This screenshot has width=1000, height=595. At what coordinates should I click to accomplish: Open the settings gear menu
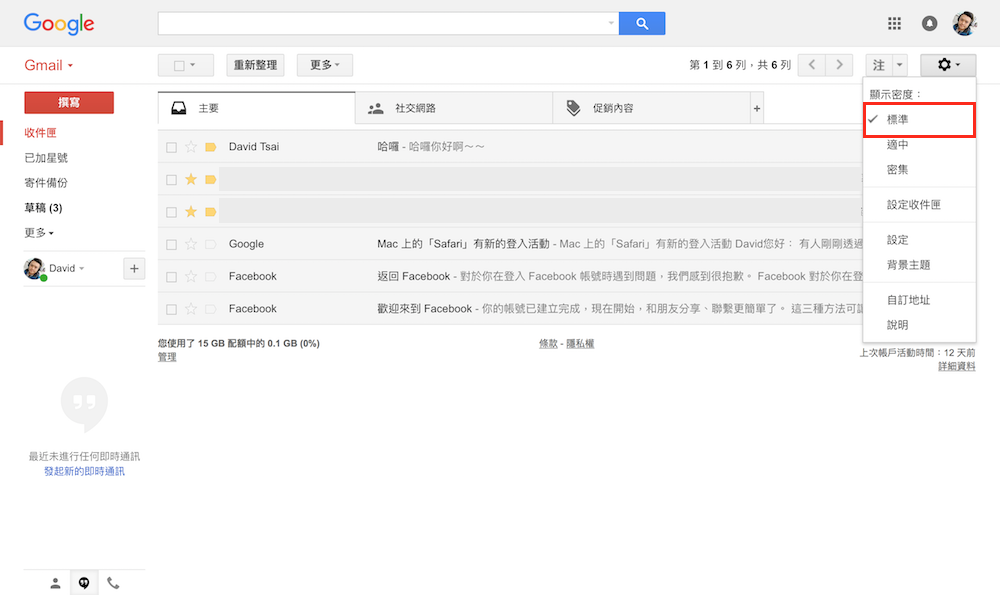pos(947,65)
